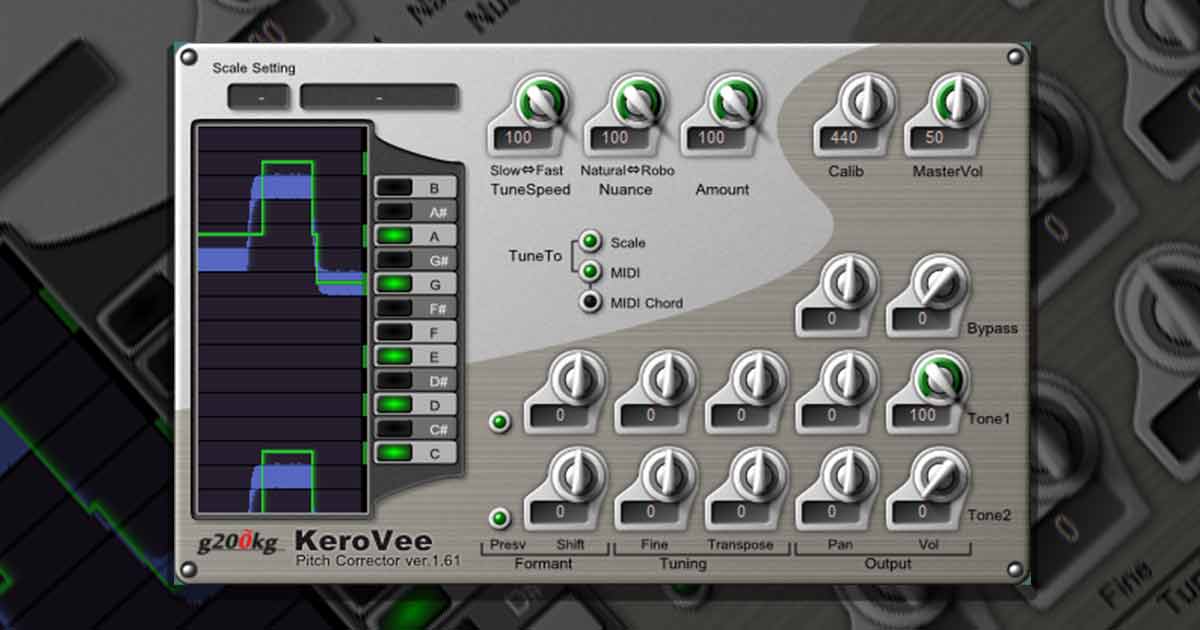This screenshot has width=1200, height=630.
Task: Disable the A note key
Action: [415, 236]
